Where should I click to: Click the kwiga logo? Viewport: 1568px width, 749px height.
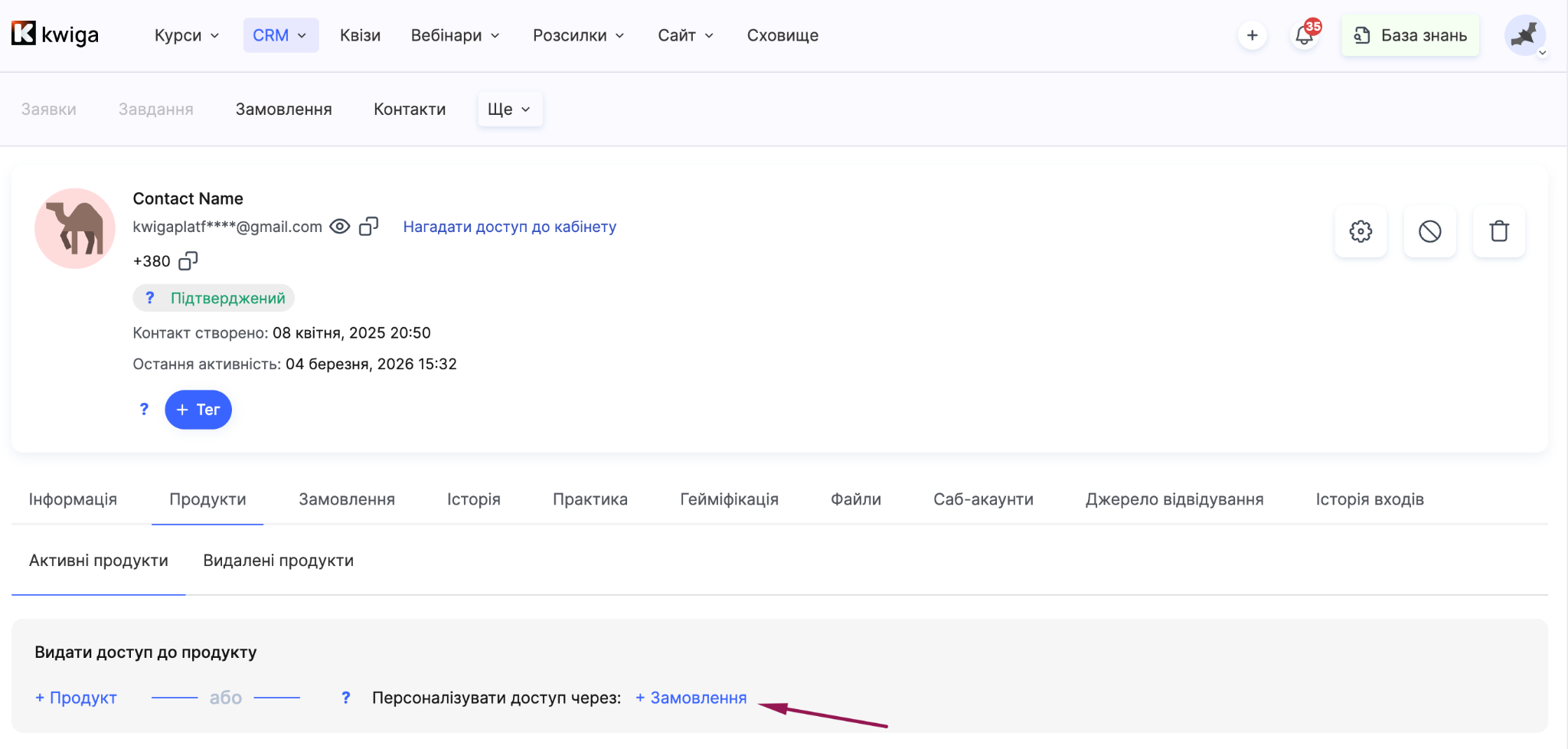click(x=55, y=34)
